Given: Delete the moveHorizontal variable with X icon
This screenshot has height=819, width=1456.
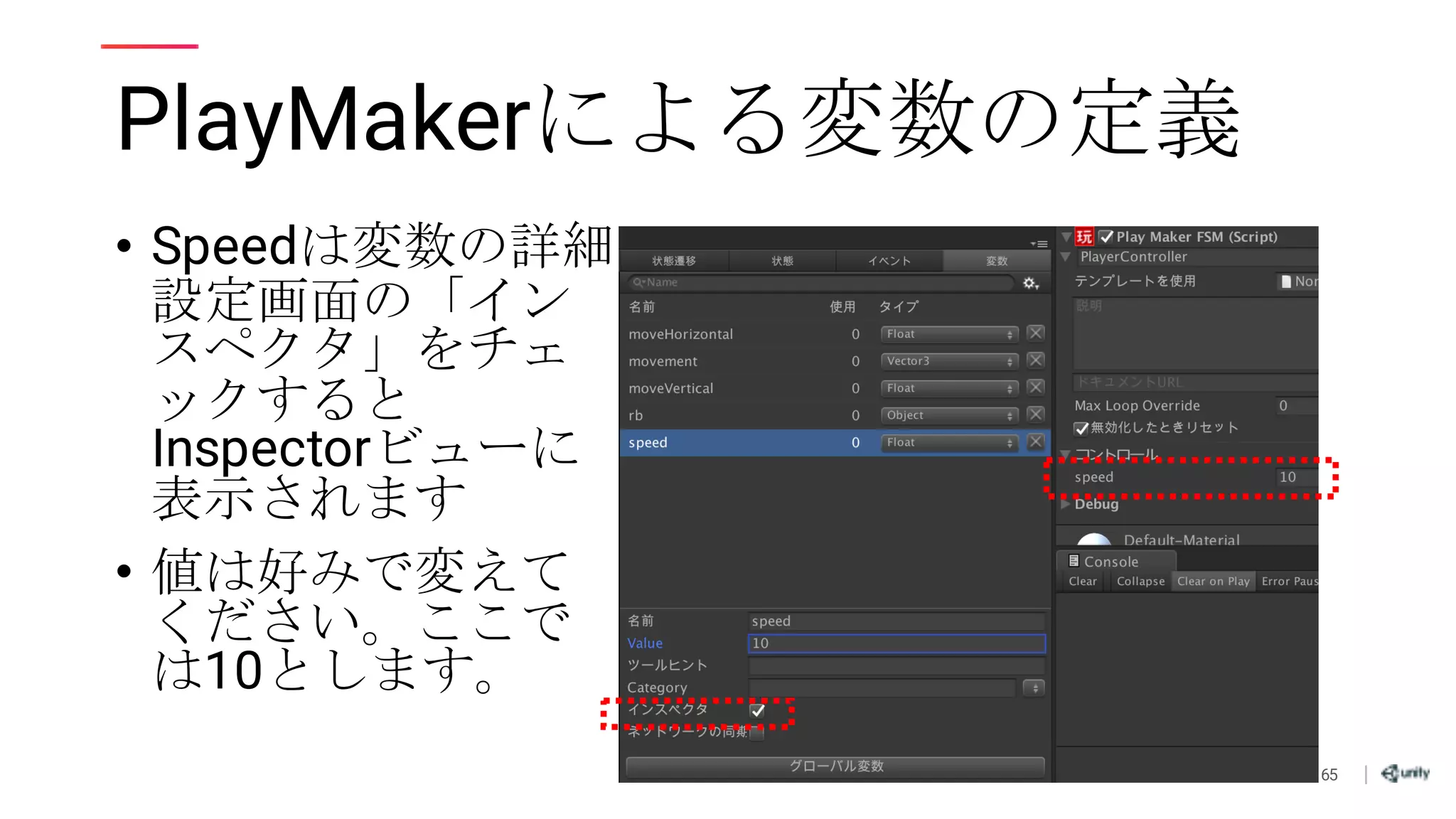Looking at the screenshot, I should (x=1036, y=333).
